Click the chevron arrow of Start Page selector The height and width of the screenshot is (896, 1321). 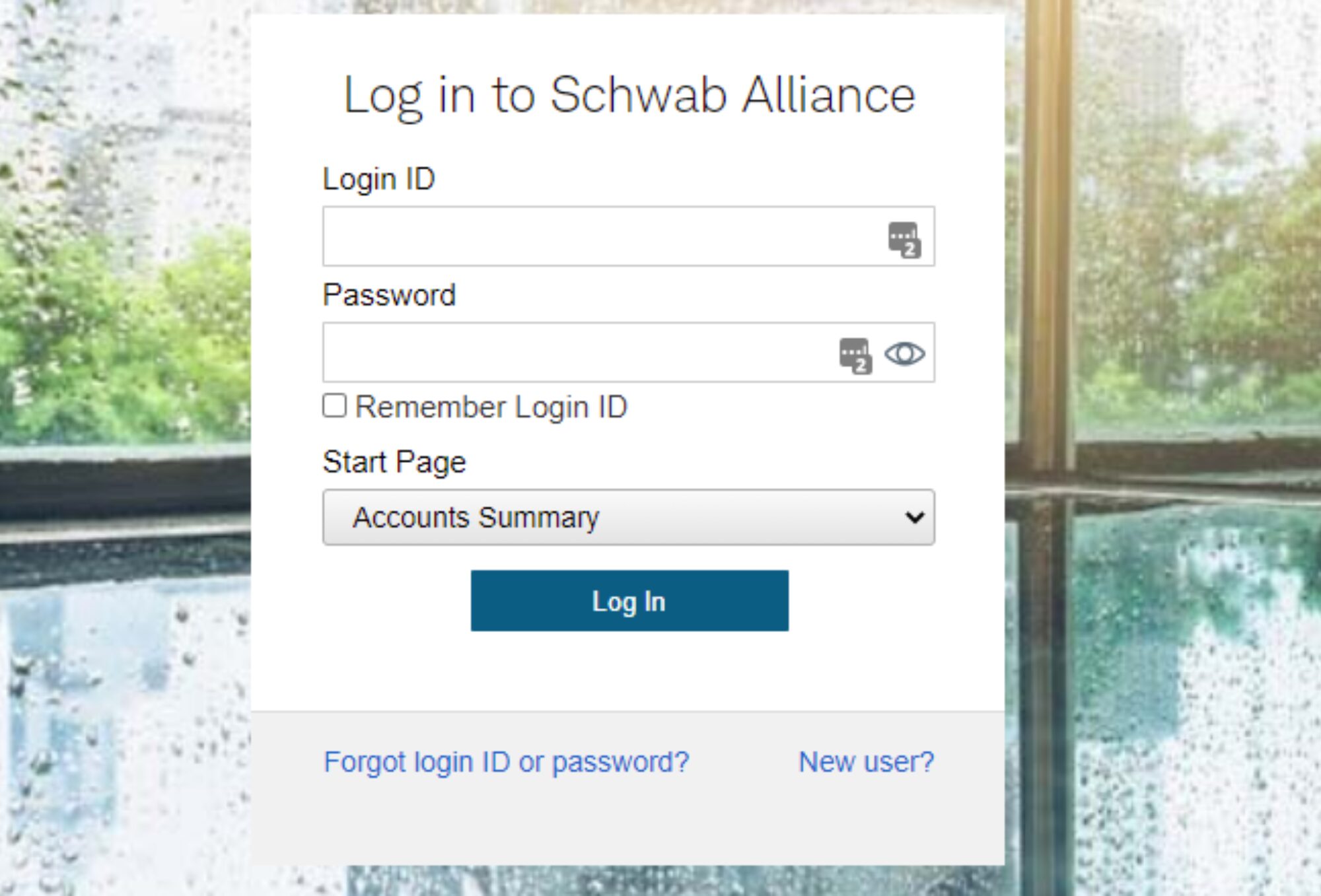tap(915, 517)
